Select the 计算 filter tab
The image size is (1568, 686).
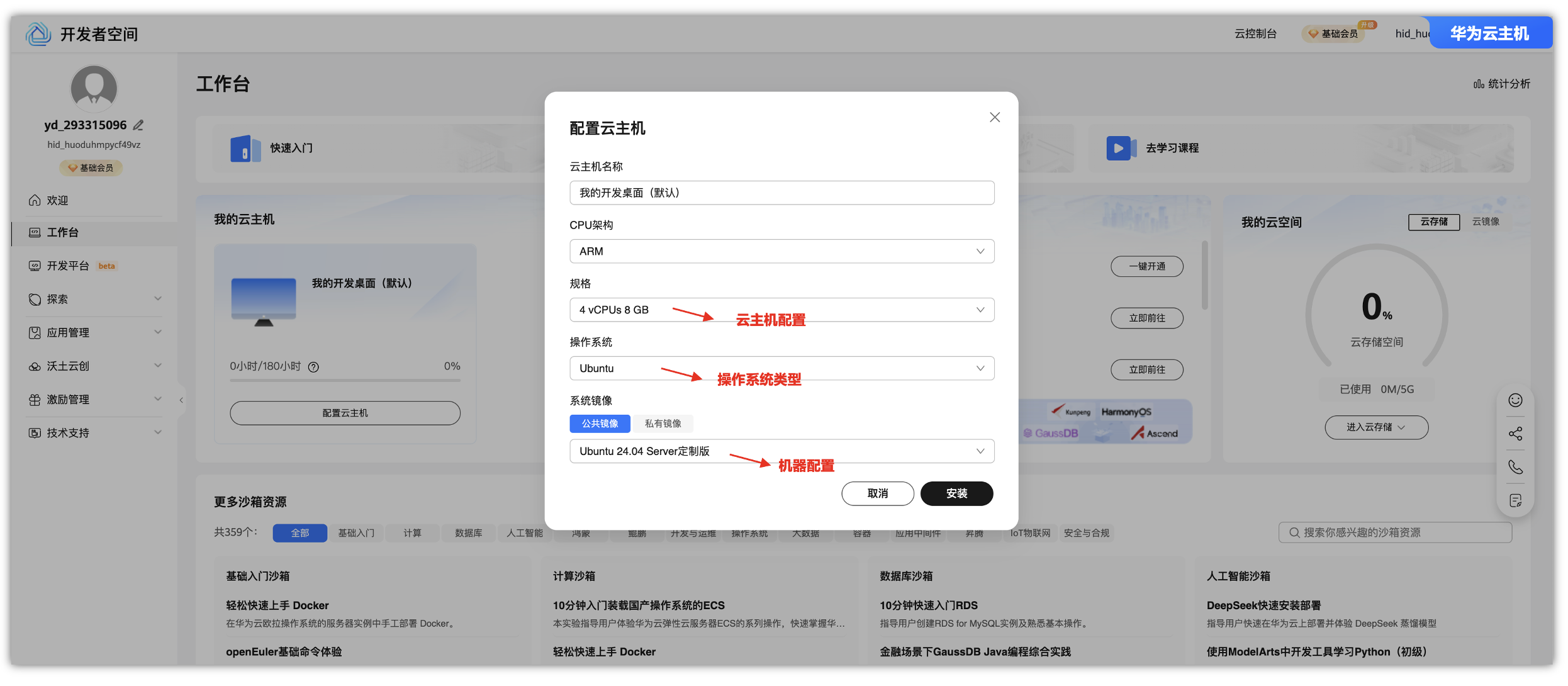click(x=413, y=533)
